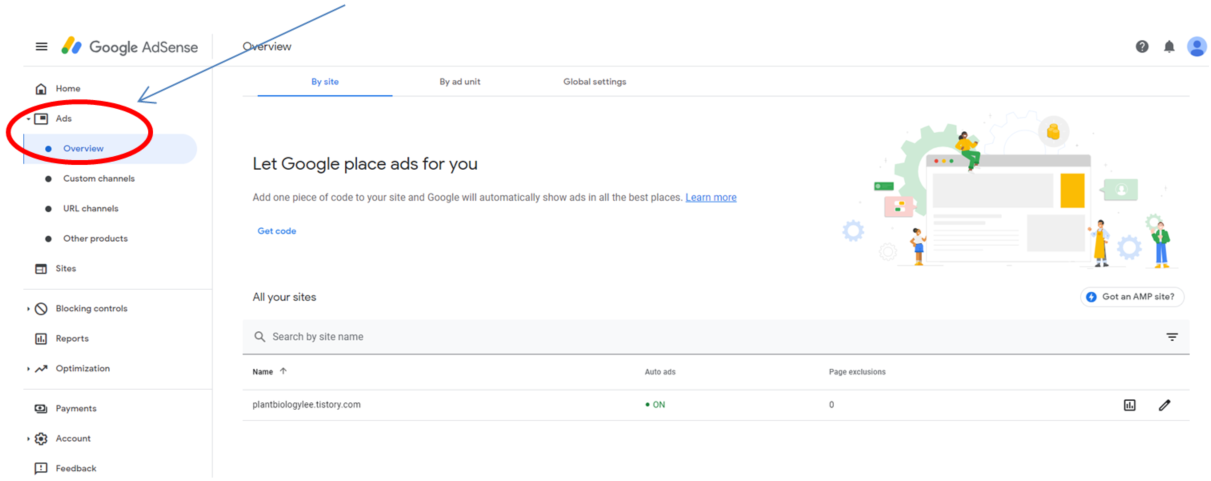Click the Home house icon
Viewport: 1211px width, 481px height.
pos(41,89)
